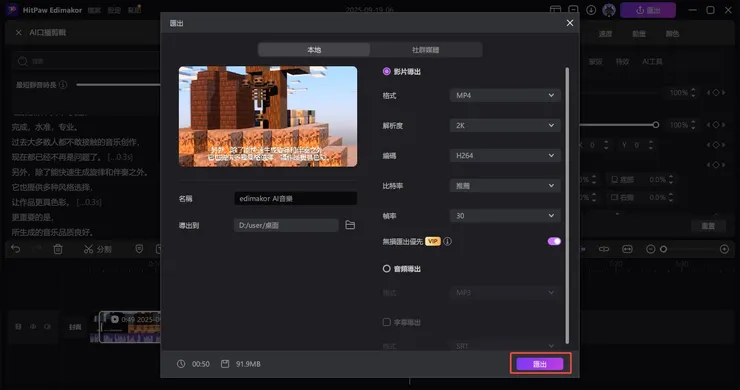The image size is (740, 390).
Task: Toggle mute icon on video track
Action: [x=47, y=326]
